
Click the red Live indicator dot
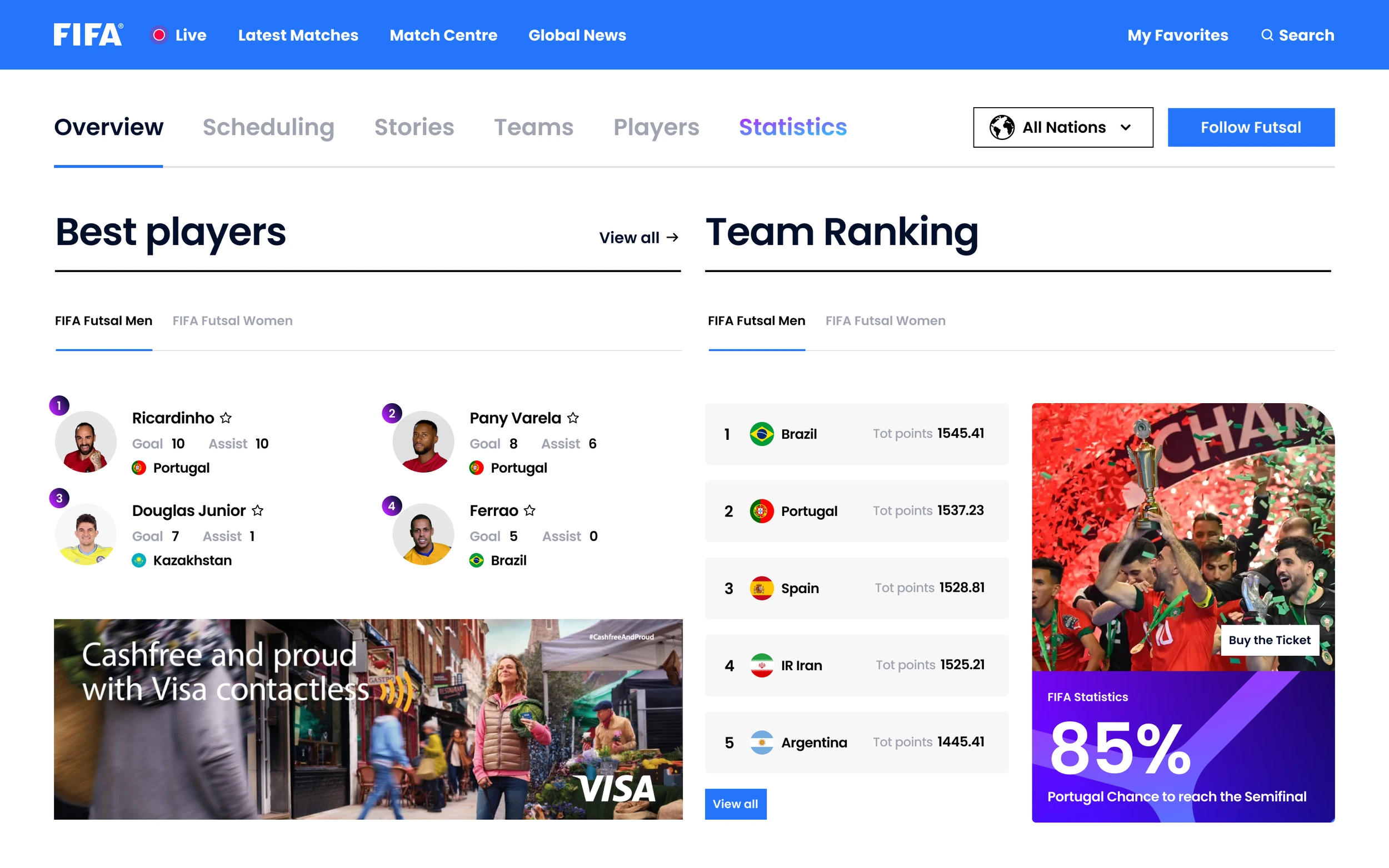point(159,35)
